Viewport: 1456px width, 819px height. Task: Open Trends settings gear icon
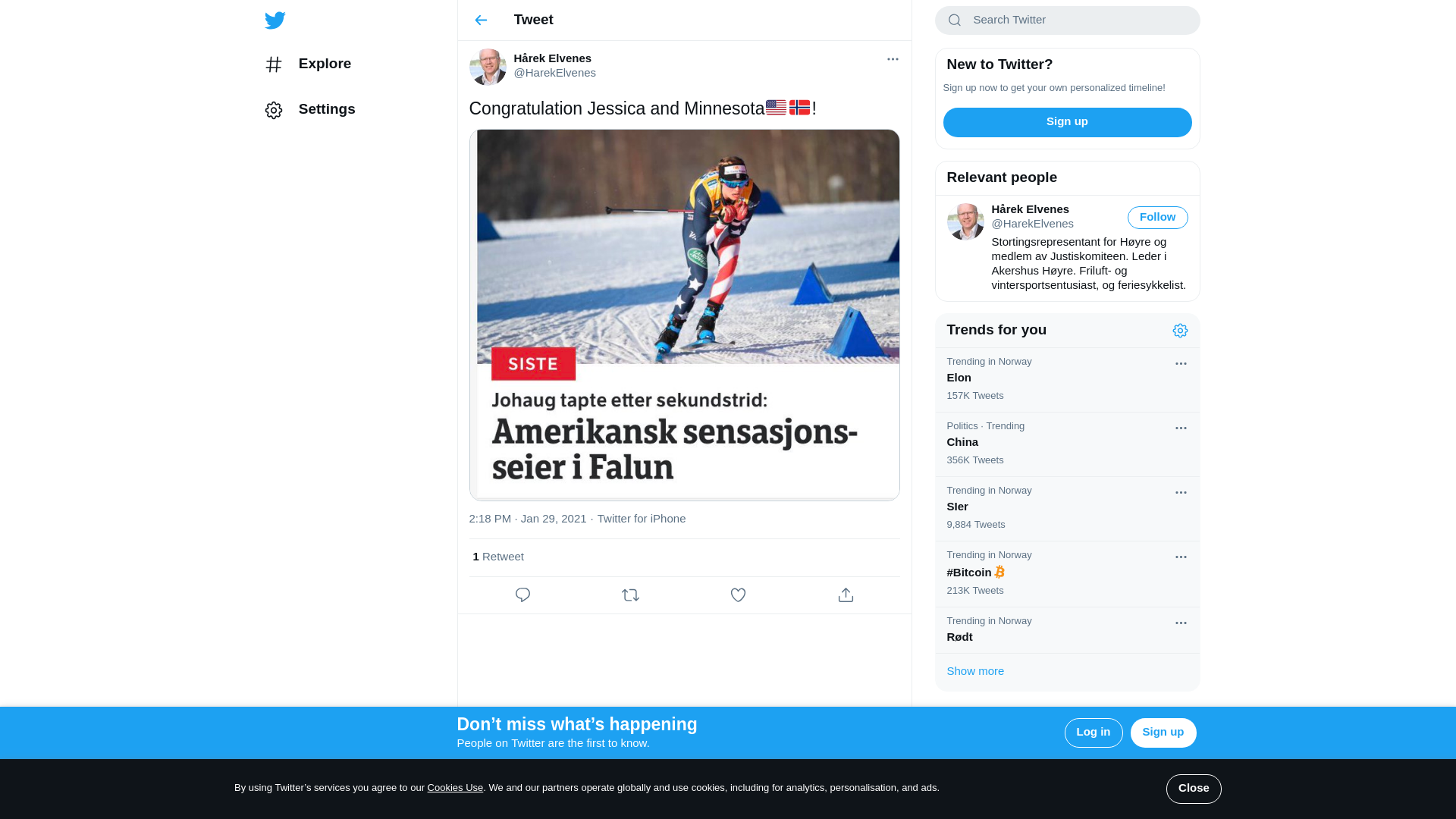[1180, 331]
